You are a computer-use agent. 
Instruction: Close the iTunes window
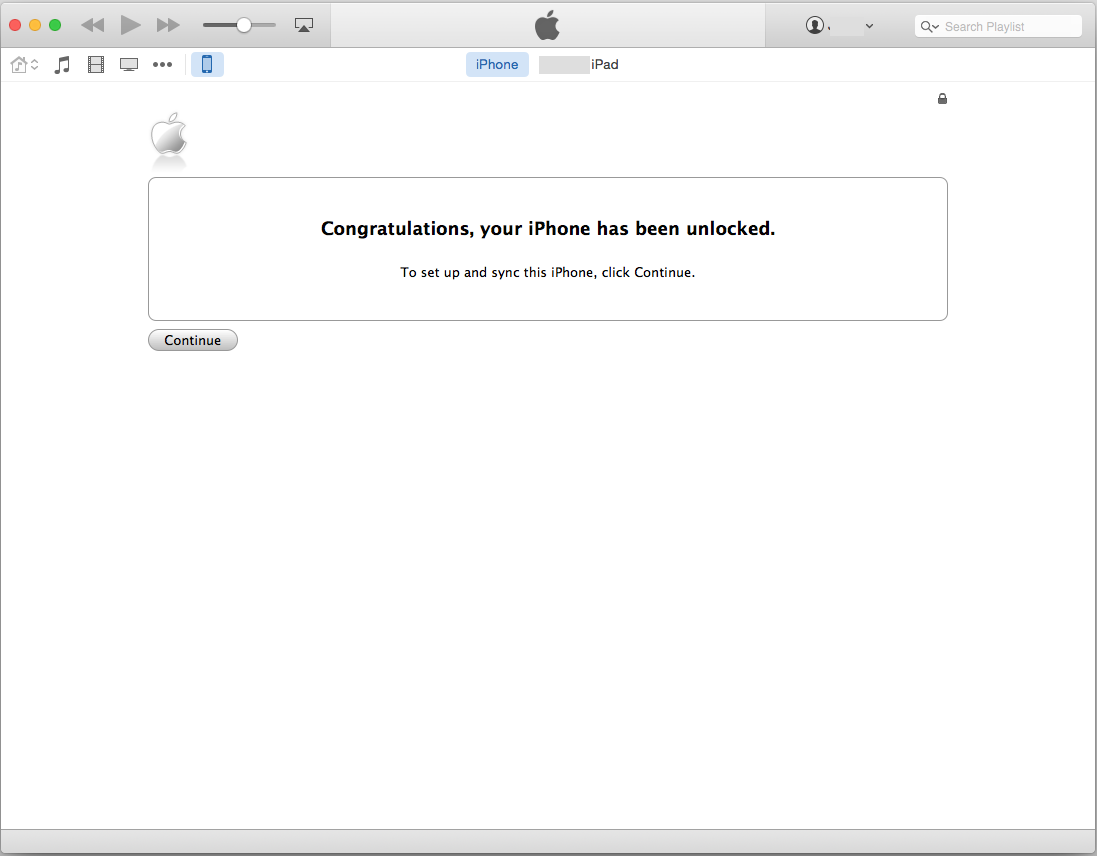click(x=15, y=25)
